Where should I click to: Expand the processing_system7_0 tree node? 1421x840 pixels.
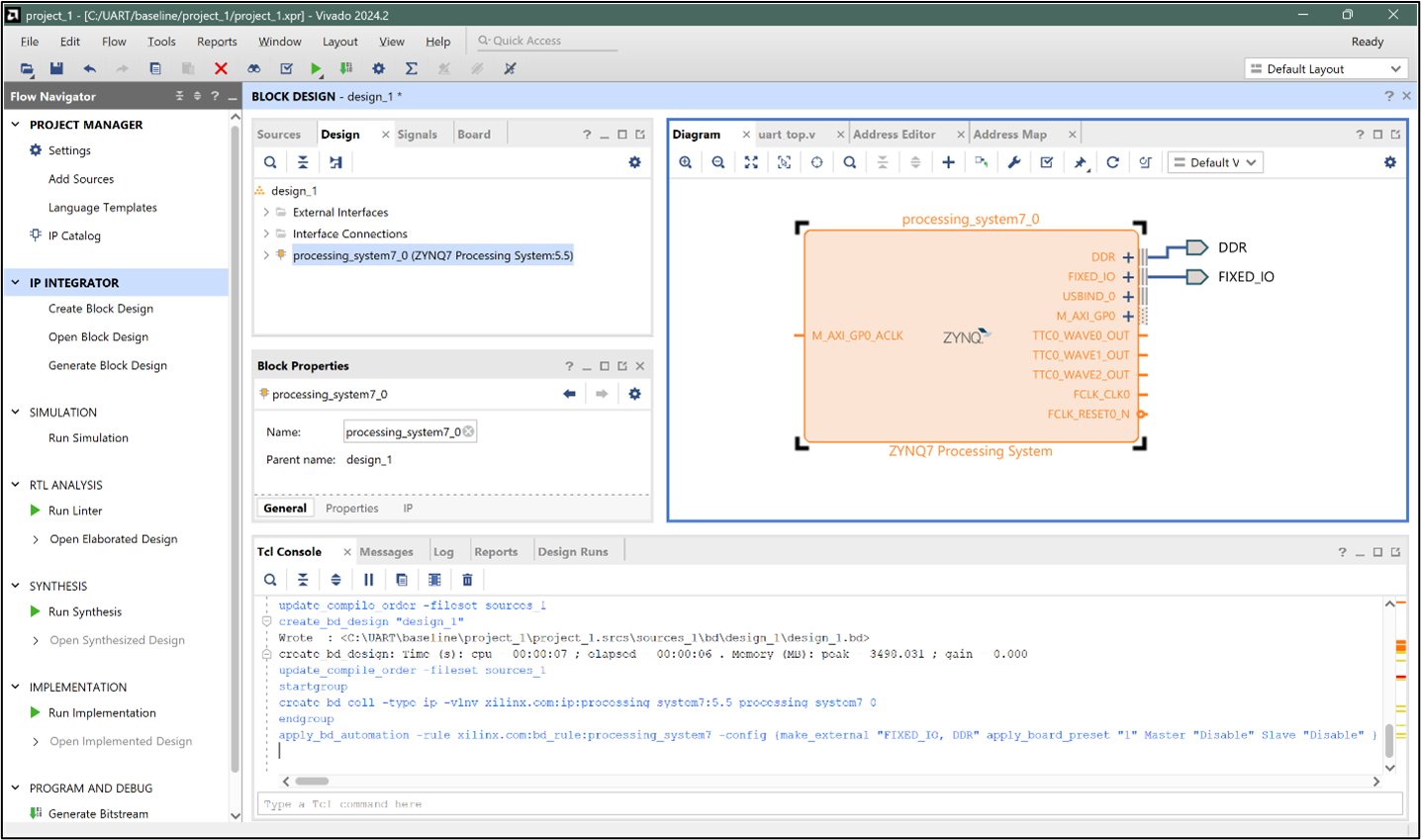point(266,255)
